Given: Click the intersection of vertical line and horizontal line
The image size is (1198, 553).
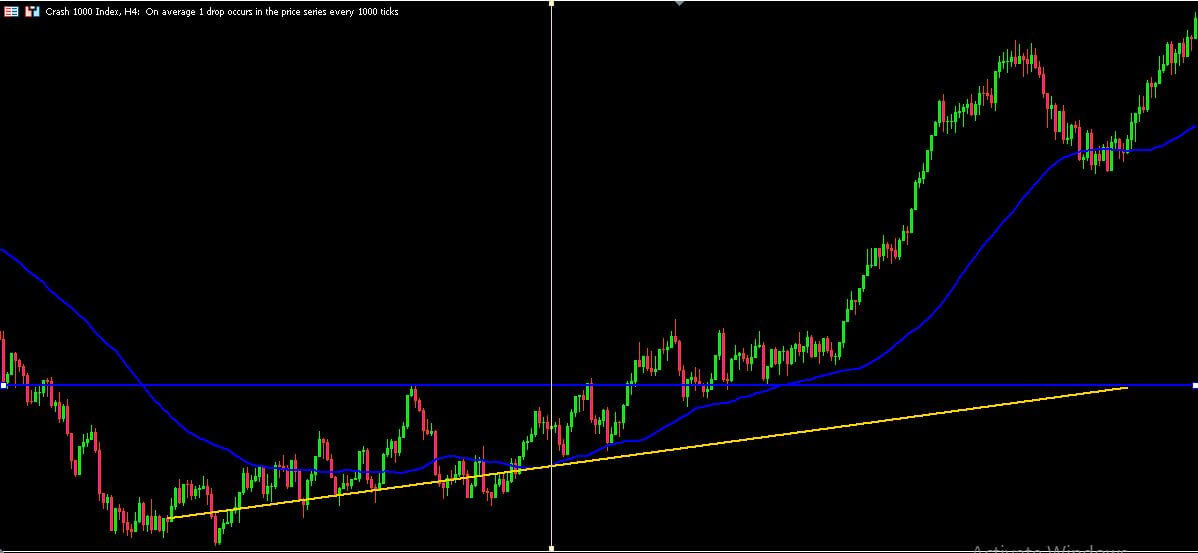Looking at the screenshot, I should click(x=552, y=385).
